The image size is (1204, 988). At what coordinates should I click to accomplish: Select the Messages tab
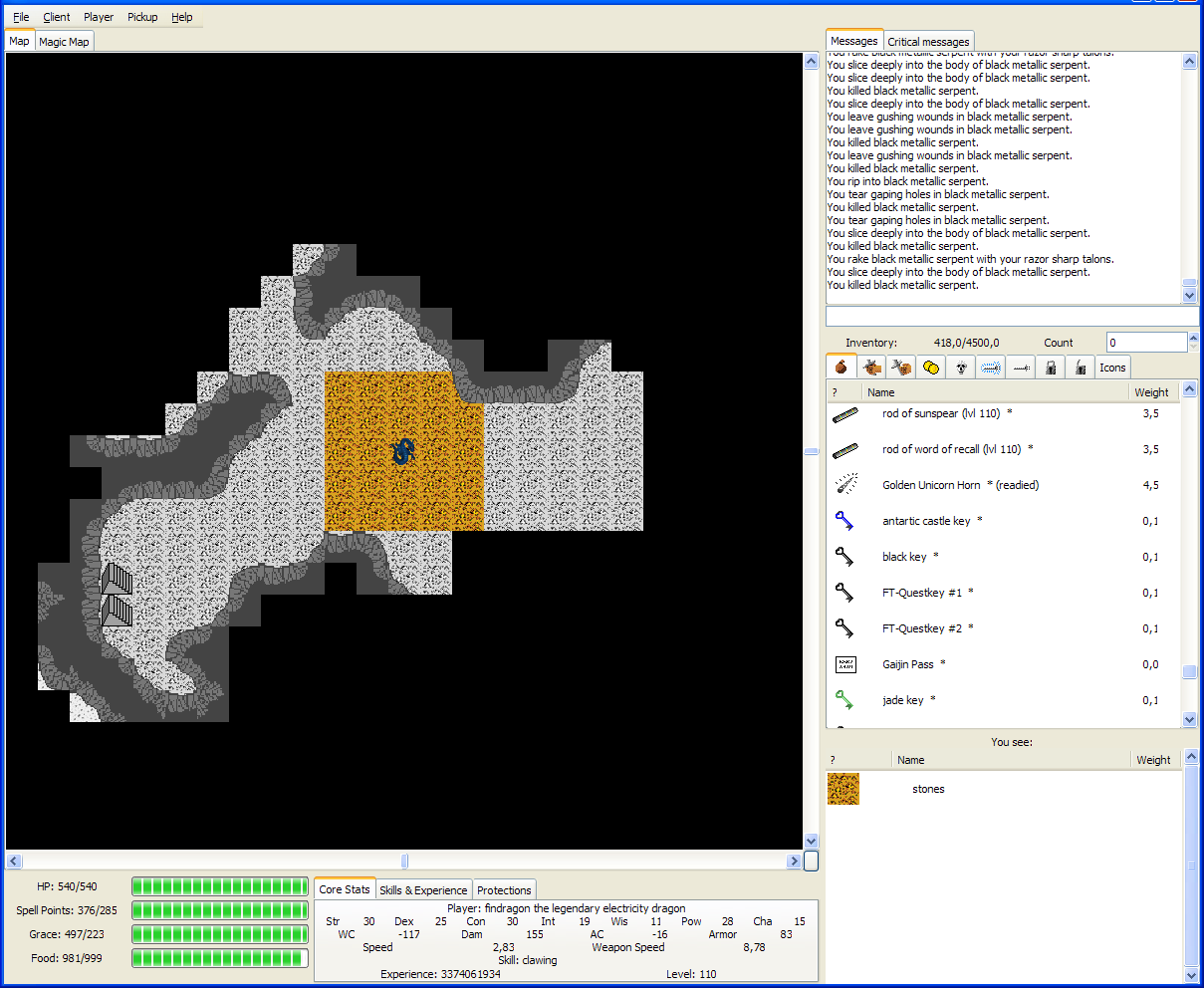(854, 41)
